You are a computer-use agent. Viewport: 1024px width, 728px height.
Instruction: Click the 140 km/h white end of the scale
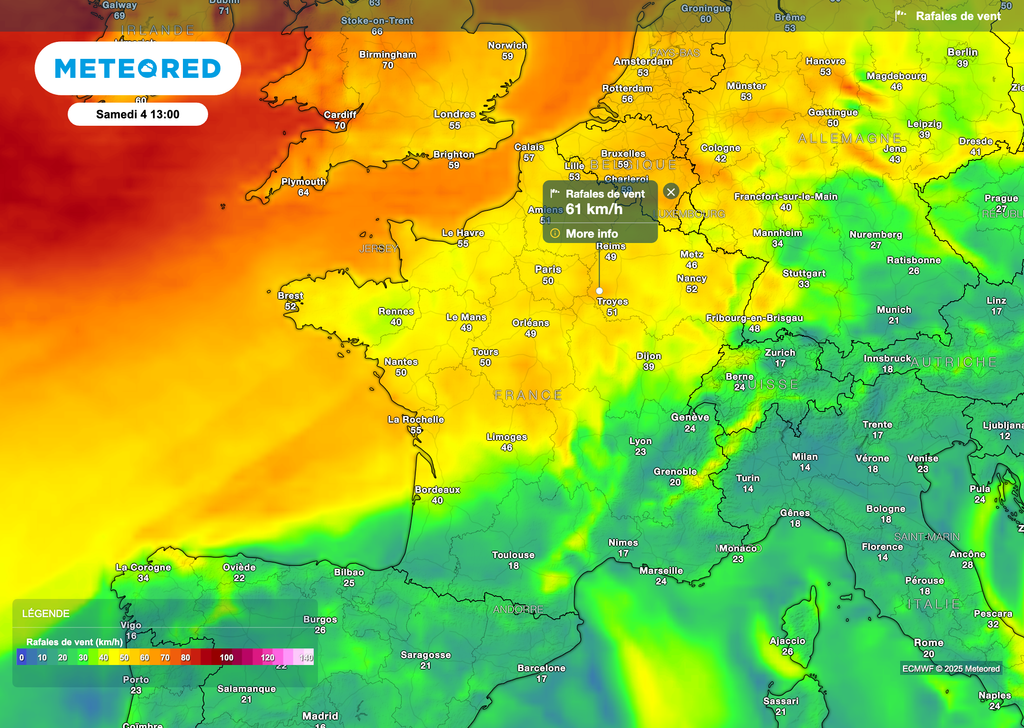[305, 657]
